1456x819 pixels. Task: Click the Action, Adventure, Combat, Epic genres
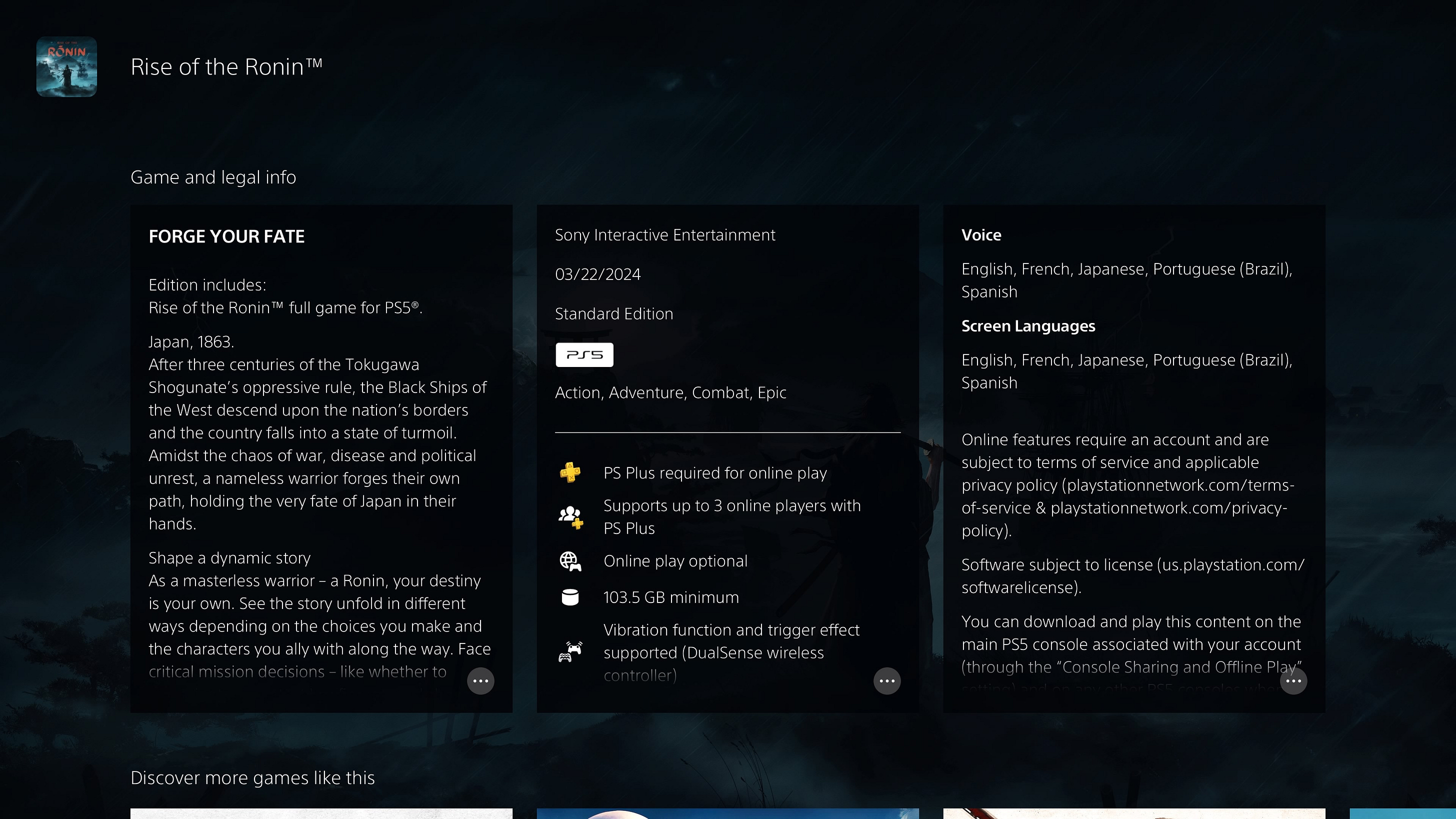[x=670, y=393]
